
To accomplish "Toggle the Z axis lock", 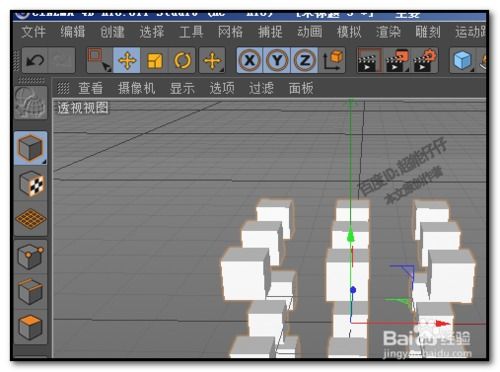I will click(305, 60).
